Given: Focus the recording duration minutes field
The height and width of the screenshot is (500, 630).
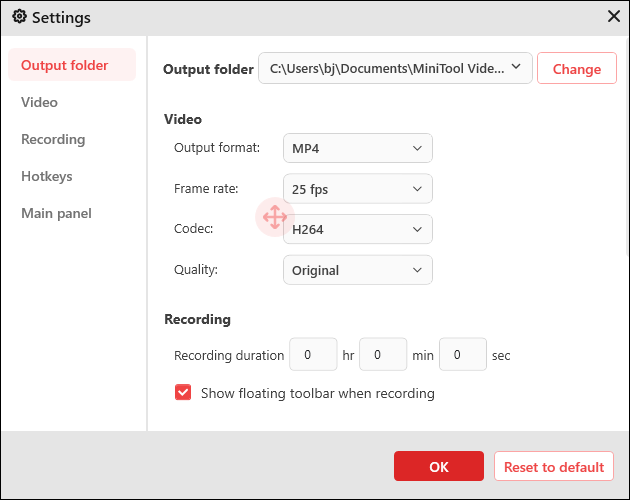Looking at the screenshot, I should tap(383, 355).
